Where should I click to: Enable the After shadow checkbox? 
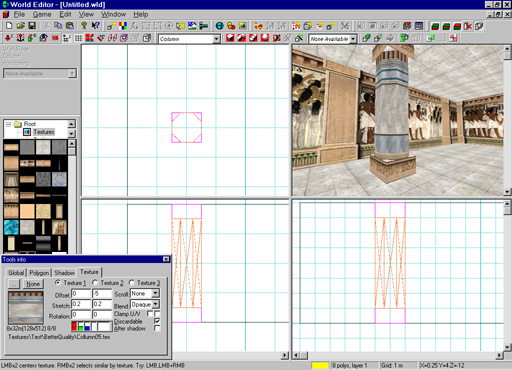pos(157,328)
